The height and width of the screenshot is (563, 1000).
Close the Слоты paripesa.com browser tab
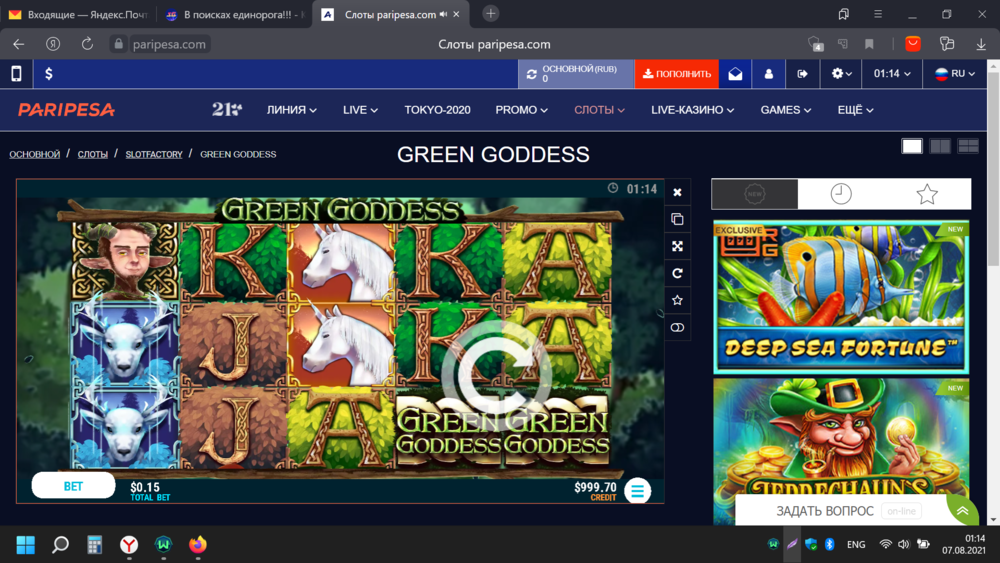tap(456, 14)
